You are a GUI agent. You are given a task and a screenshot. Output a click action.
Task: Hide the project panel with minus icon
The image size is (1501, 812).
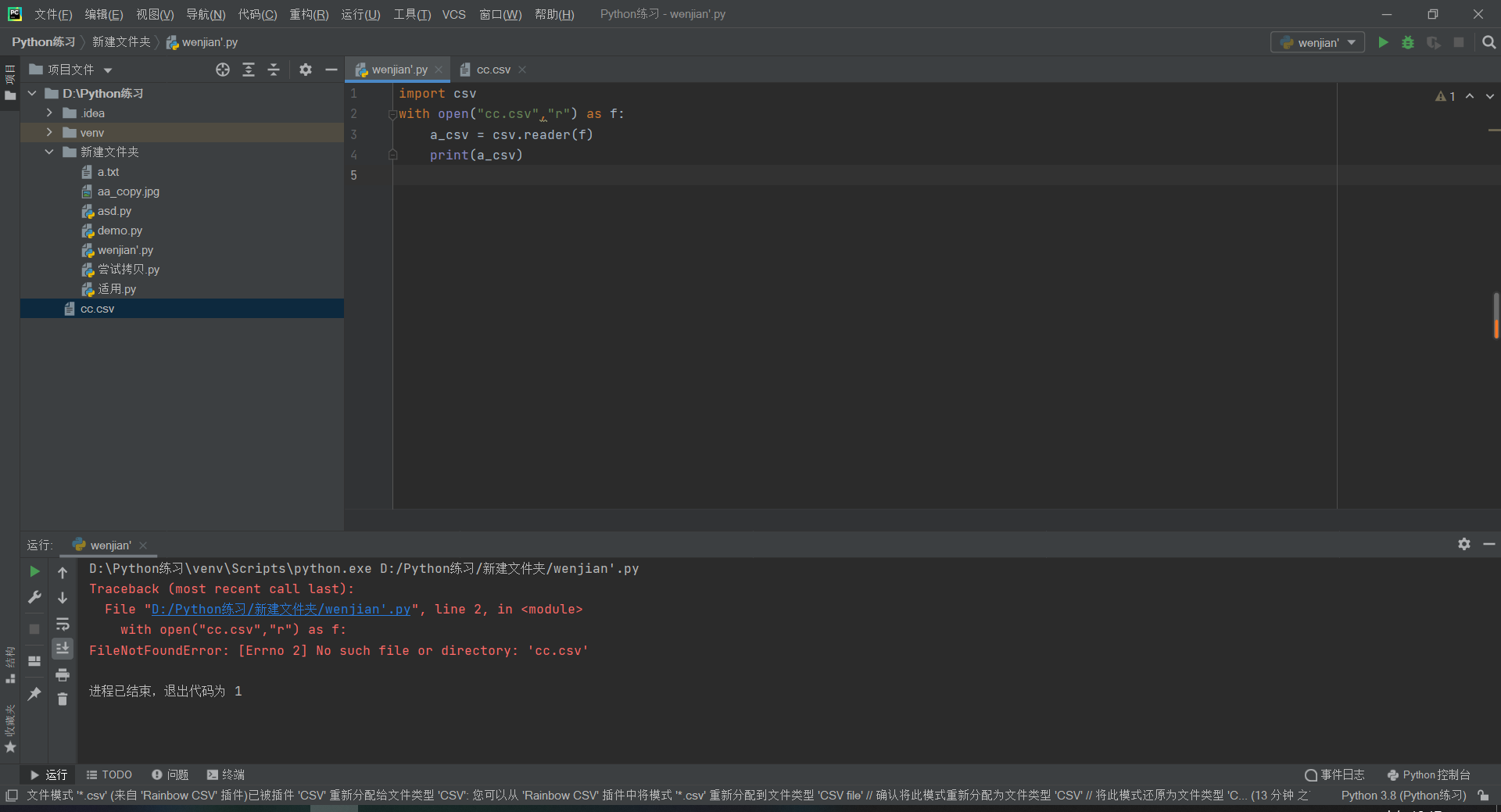[331, 70]
